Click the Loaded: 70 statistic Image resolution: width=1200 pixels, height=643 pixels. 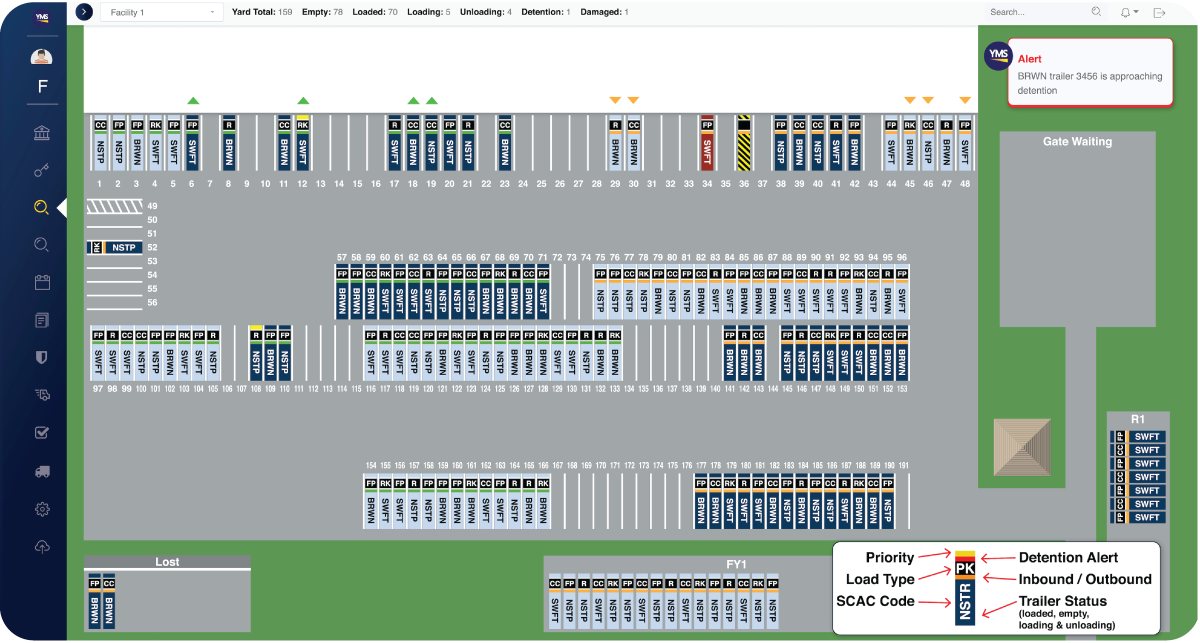(375, 12)
